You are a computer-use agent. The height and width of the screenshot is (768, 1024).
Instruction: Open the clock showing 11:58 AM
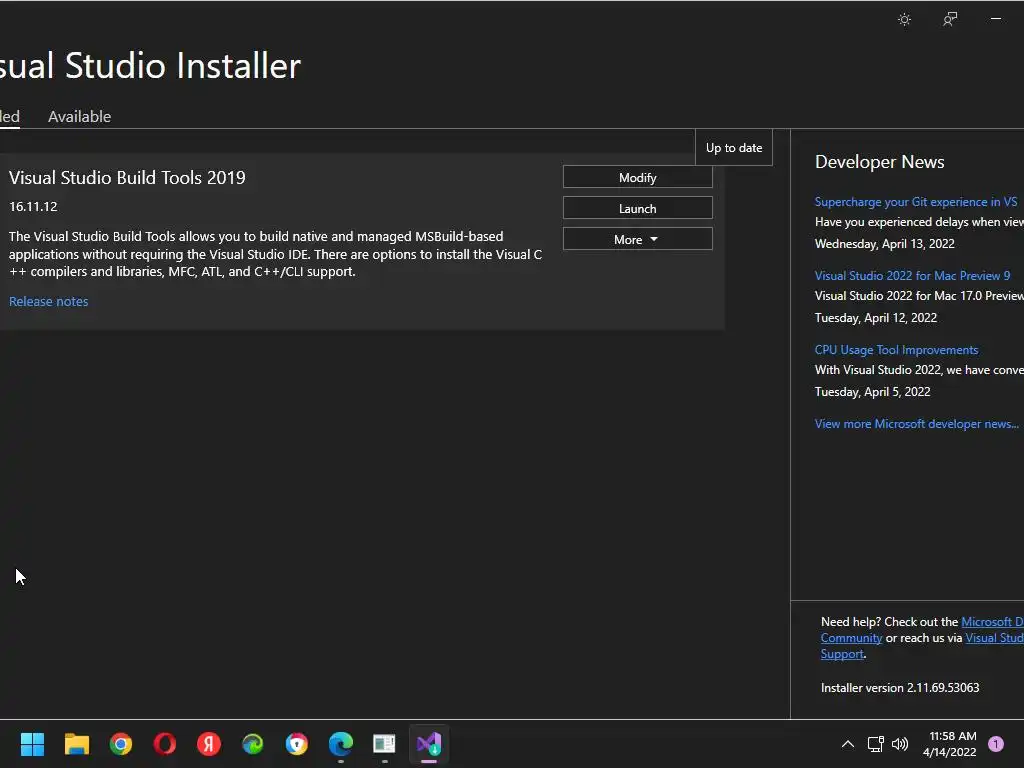coord(953,737)
